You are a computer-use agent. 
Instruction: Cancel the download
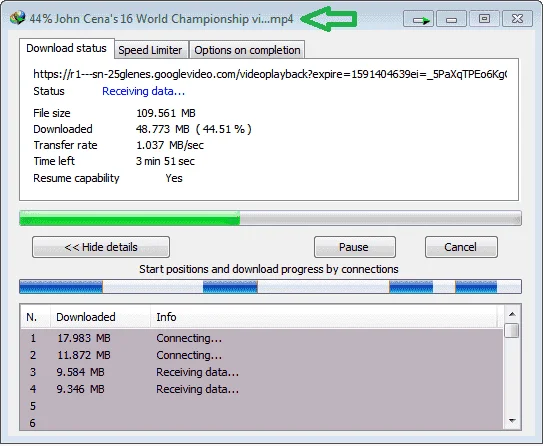(461, 247)
